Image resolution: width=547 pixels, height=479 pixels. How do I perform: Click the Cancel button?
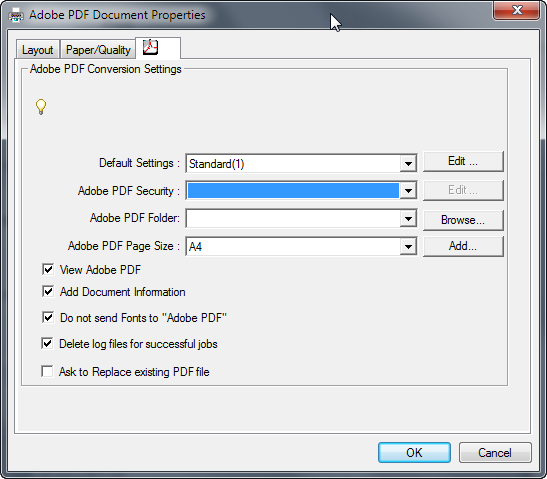coord(495,452)
